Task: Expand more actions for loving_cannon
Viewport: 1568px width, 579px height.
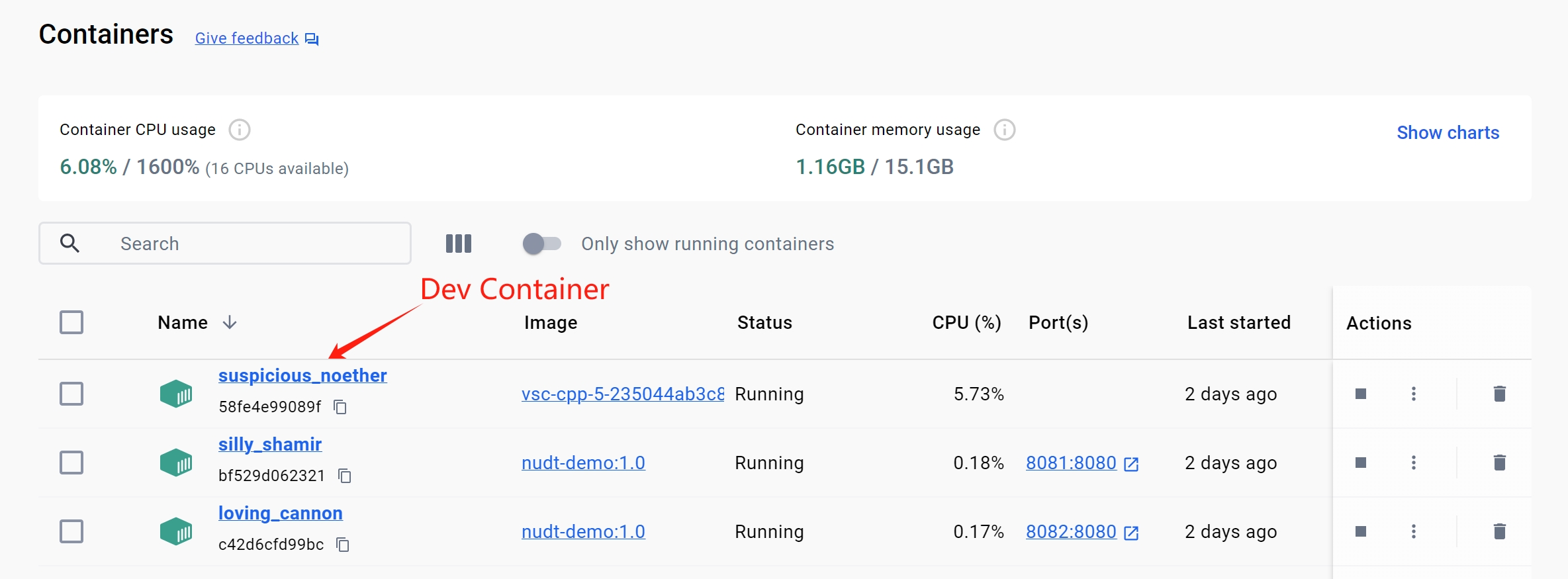Action: [x=1413, y=531]
